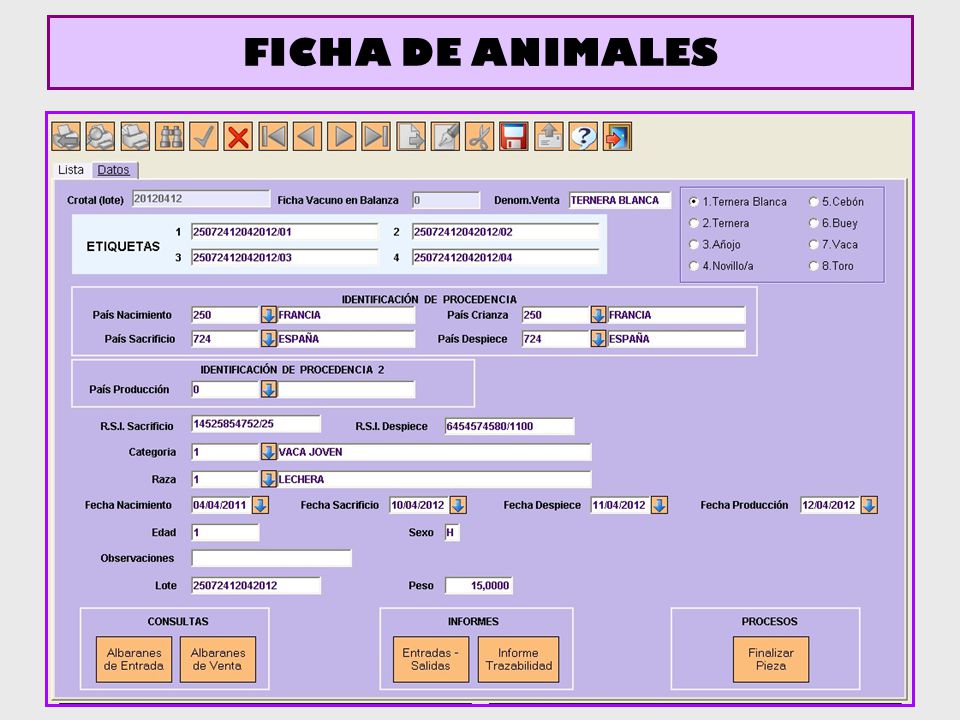This screenshot has height=720, width=960.
Task: Open Raza dropdown arrow
Action: pyautogui.click(x=268, y=479)
